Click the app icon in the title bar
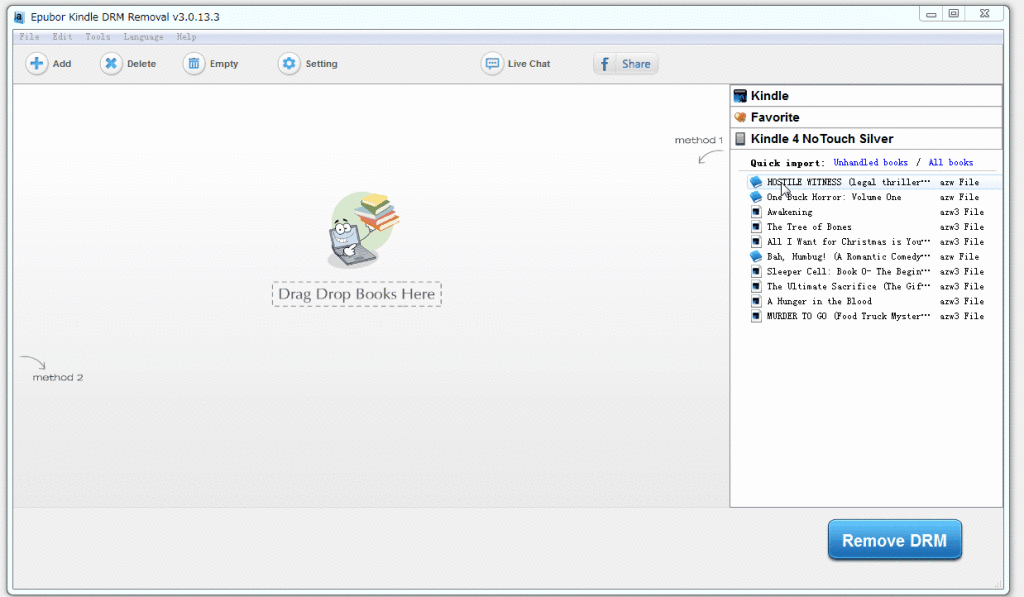 pyautogui.click(x=20, y=17)
